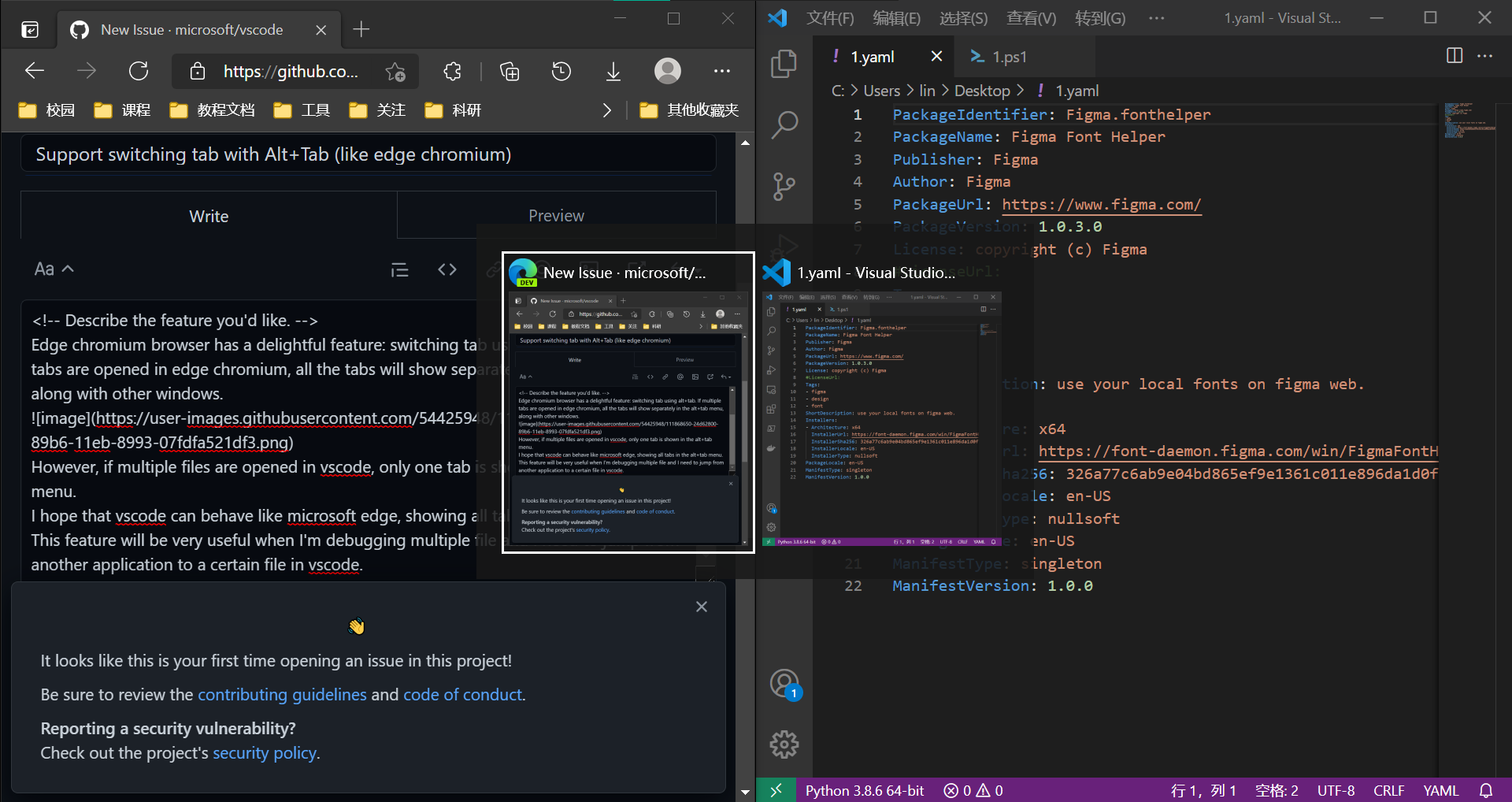The width and height of the screenshot is (1512, 802).
Task: Open the Source Control view in VS Code
Action: [784, 187]
